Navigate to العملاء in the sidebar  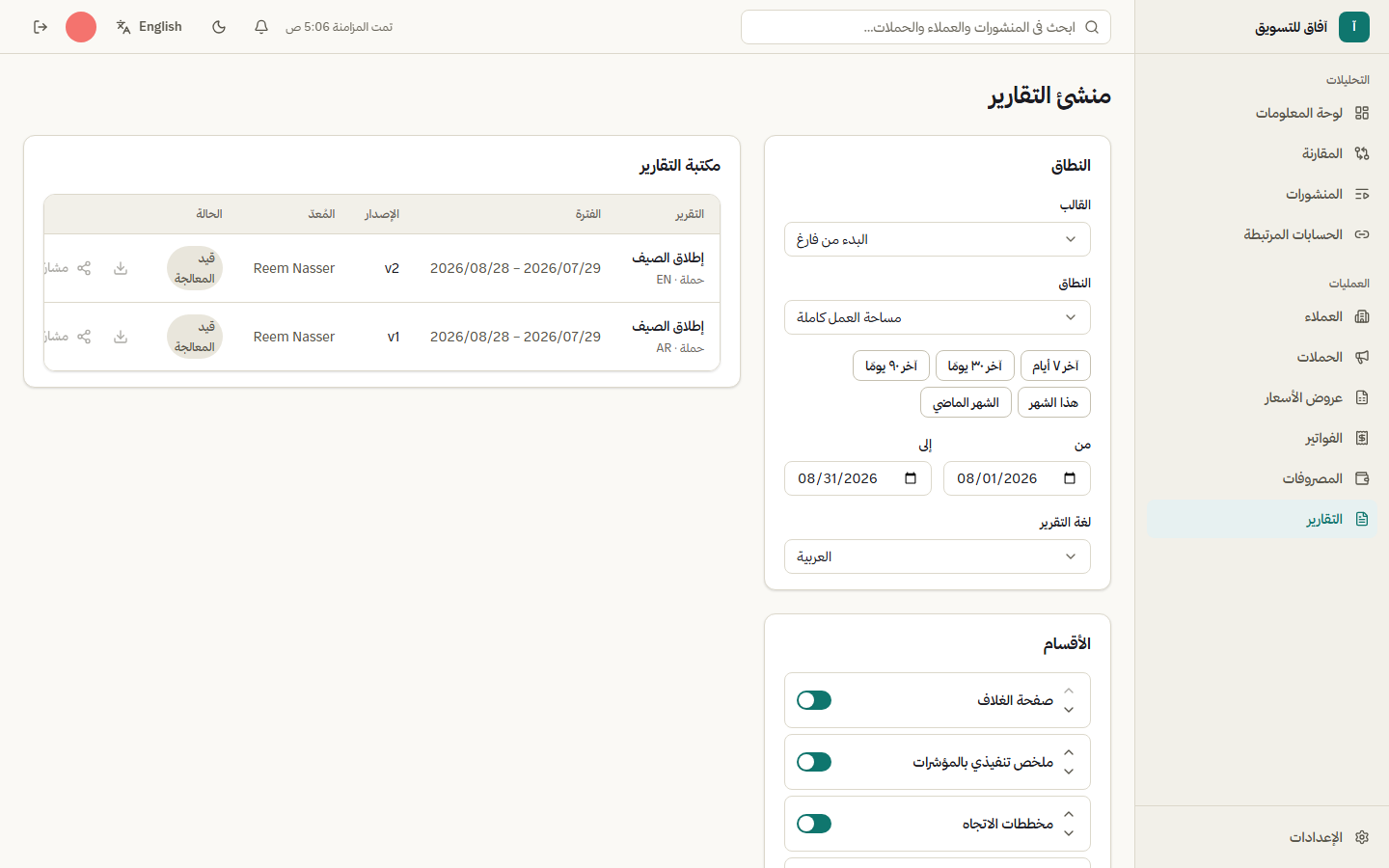coord(1262,316)
